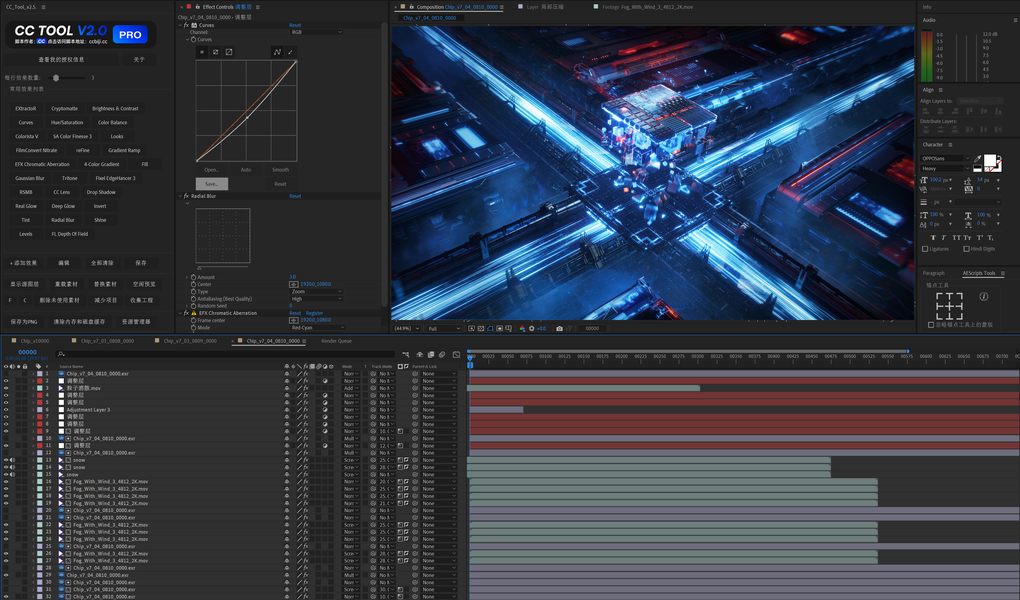Toggle the Amount stopwatch in Radial Blur

[193, 277]
